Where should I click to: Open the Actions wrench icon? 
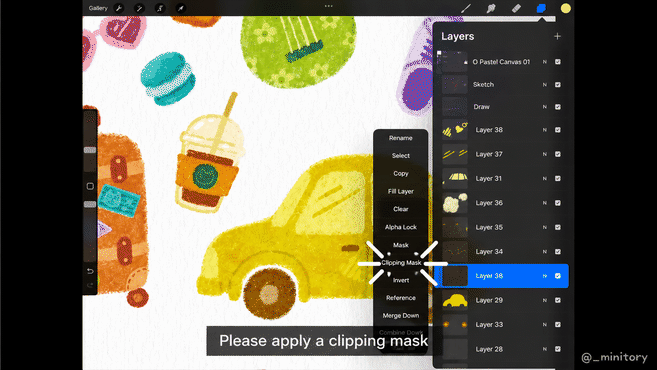pyautogui.click(x=119, y=8)
